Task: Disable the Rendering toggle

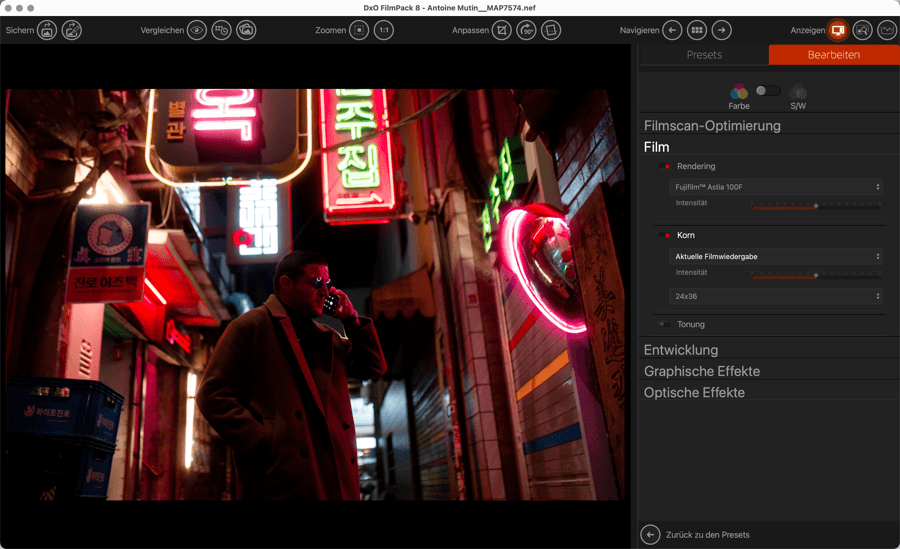Action: tap(665, 167)
